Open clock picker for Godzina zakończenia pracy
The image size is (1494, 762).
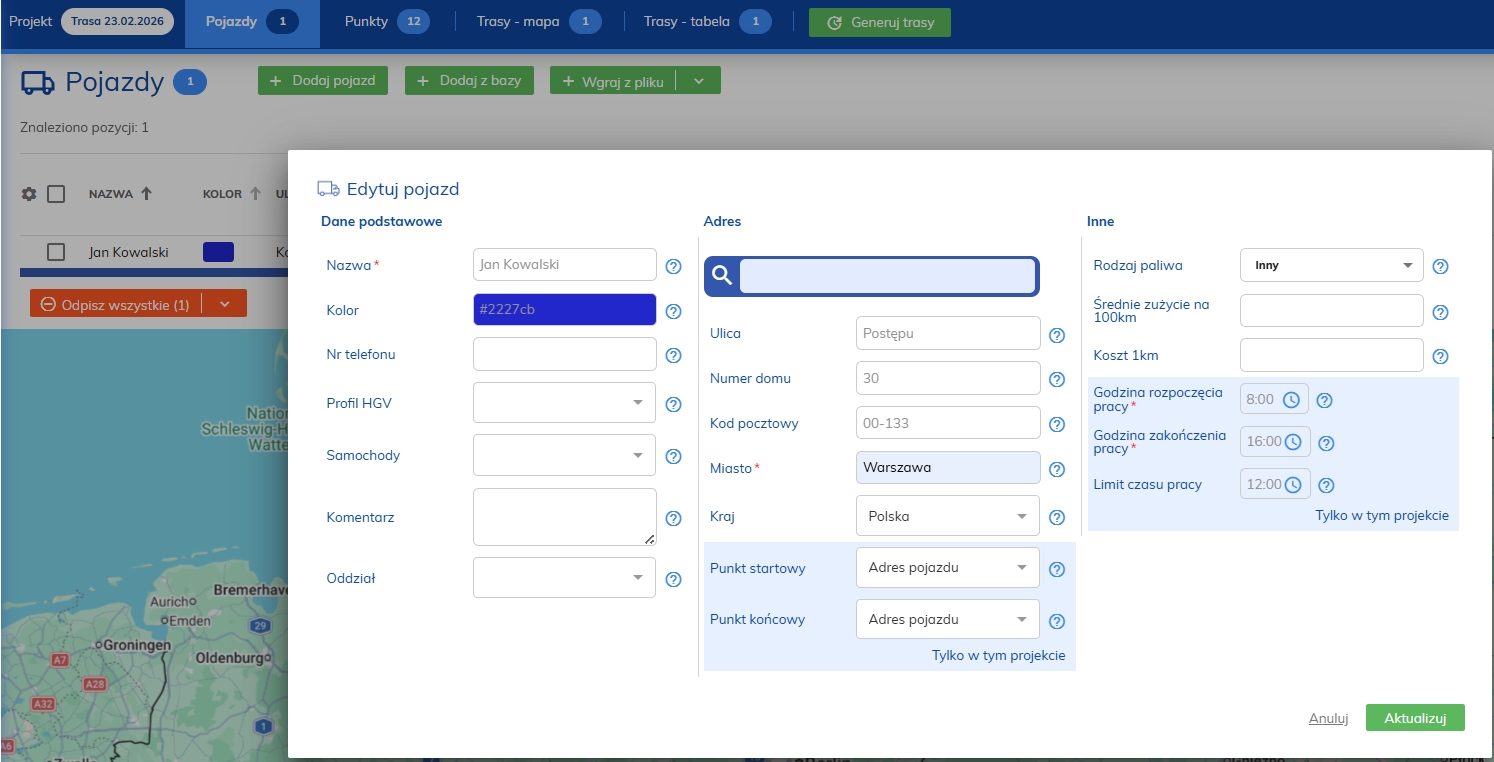tap(1292, 442)
